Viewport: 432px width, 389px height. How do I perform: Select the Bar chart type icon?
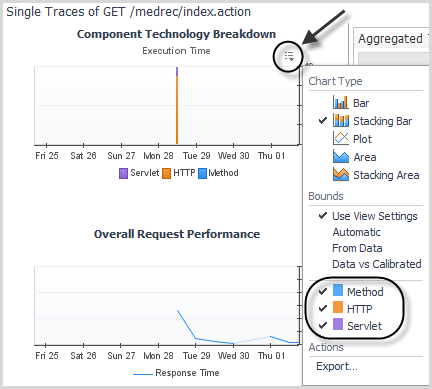pyautogui.click(x=341, y=102)
